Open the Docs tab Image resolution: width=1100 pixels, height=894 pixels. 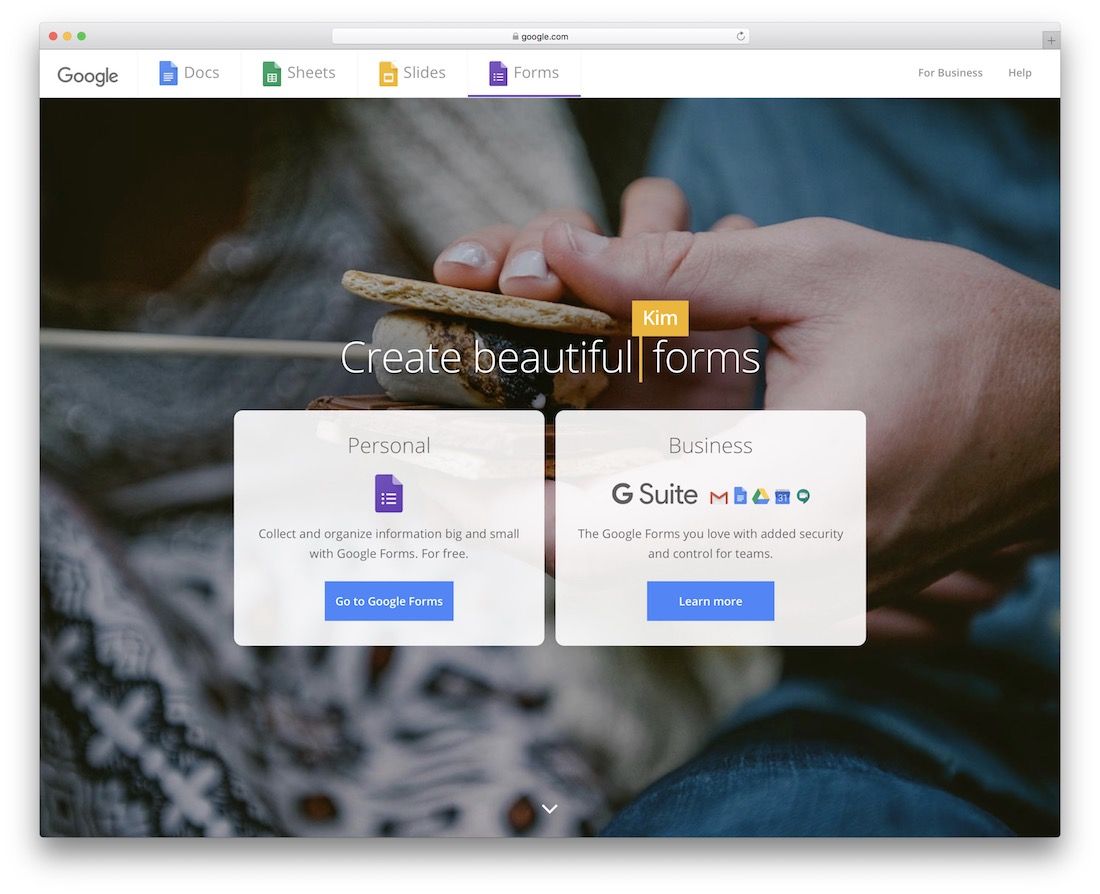[189, 73]
